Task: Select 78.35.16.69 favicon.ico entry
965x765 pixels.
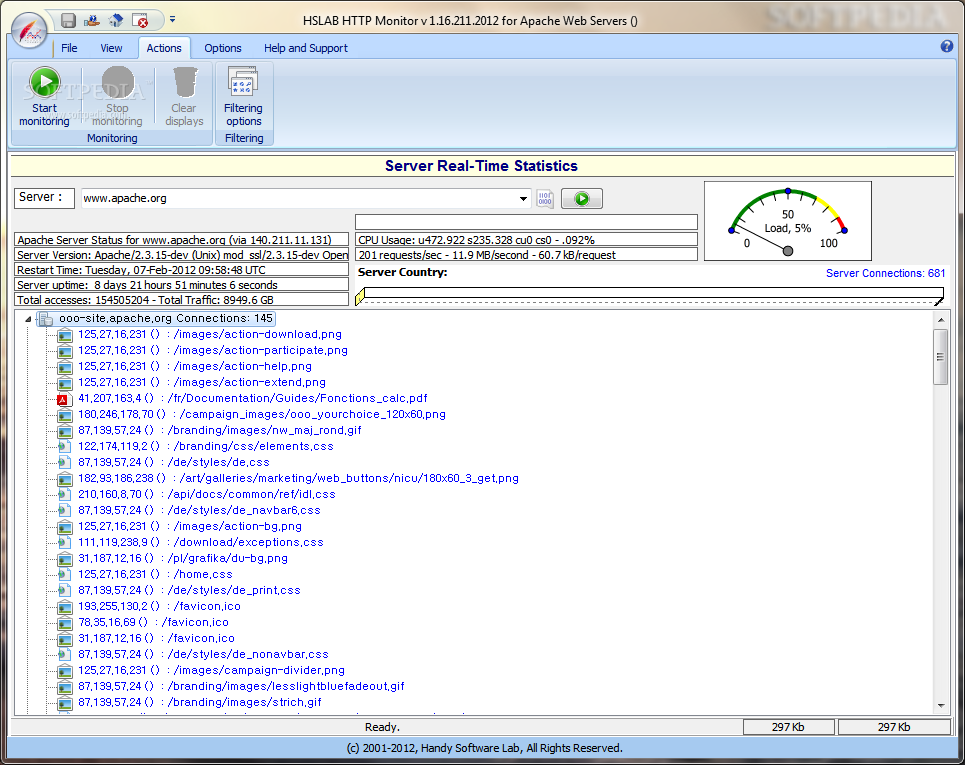Action: pyautogui.click(x=153, y=622)
